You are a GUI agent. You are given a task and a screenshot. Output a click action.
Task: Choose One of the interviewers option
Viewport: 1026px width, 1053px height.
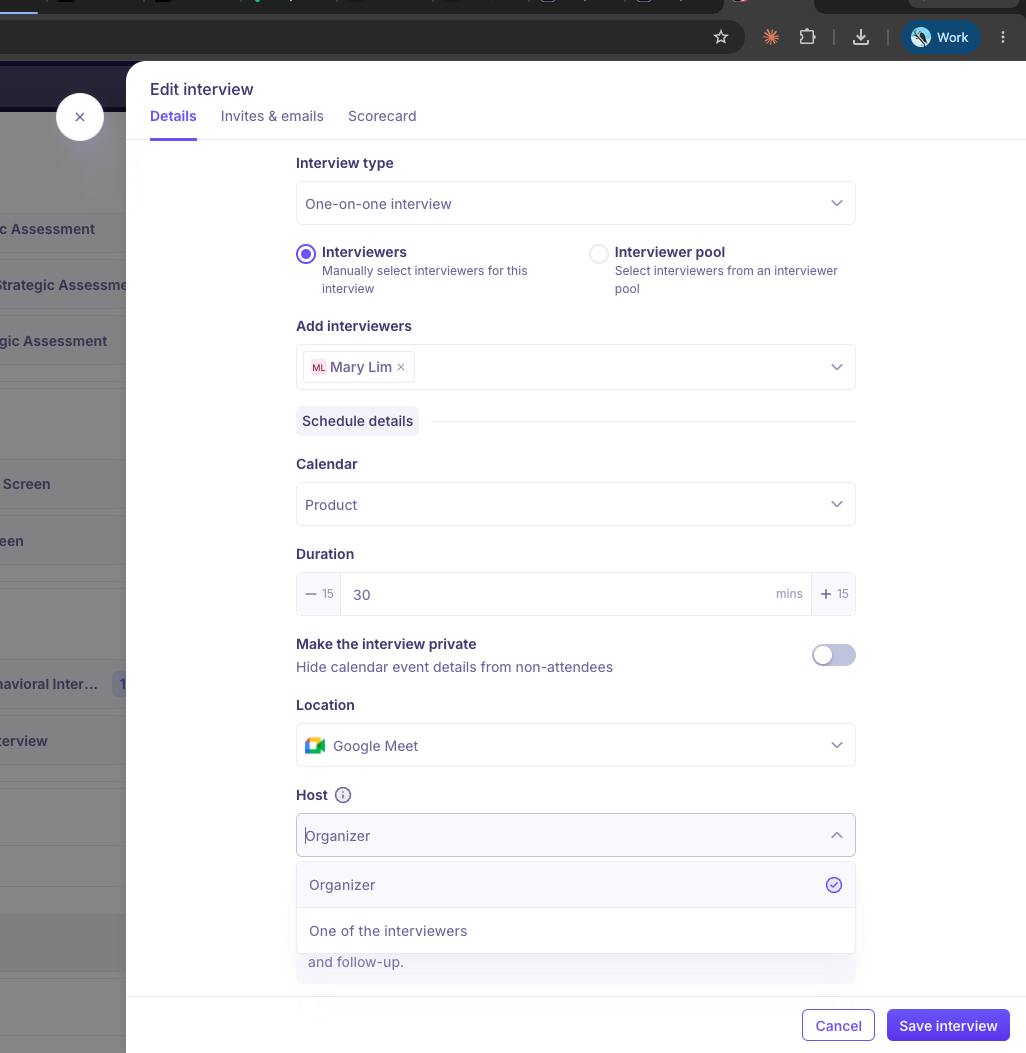[575, 931]
